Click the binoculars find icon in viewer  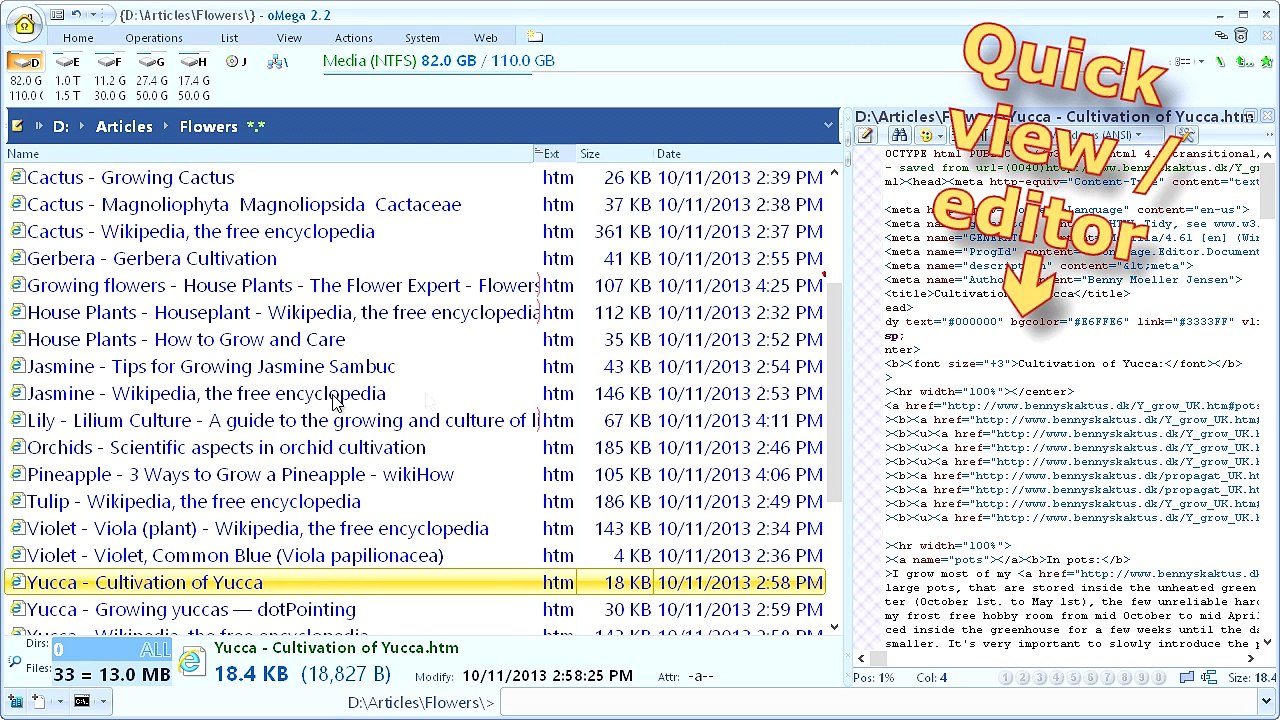click(x=900, y=136)
